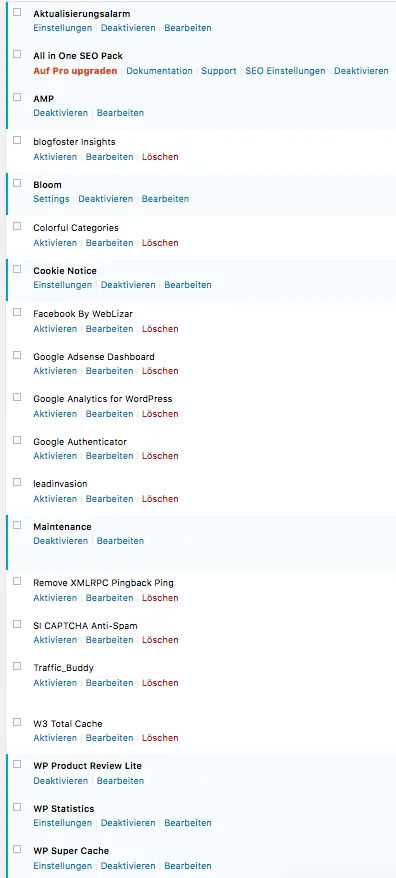Activate the blogfoster Insights plugin
The image size is (396, 878).
coord(55,157)
